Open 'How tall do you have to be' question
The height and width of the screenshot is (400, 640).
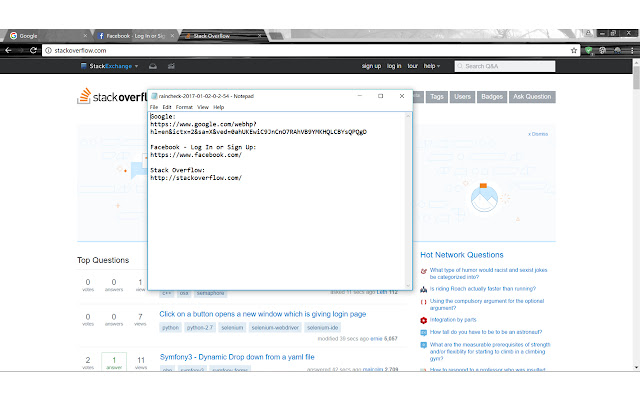point(486,332)
